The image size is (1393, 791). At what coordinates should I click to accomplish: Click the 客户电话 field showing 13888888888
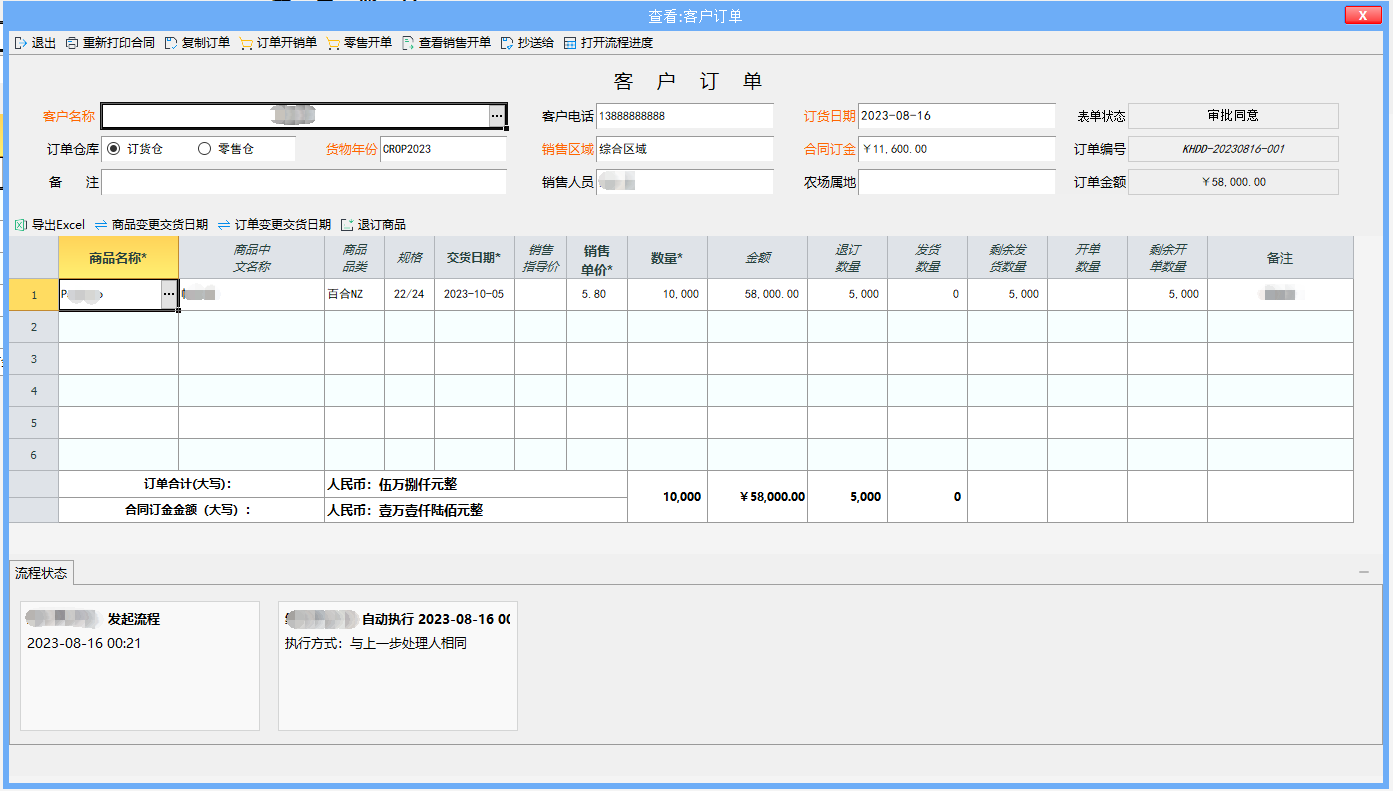[685, 117]
